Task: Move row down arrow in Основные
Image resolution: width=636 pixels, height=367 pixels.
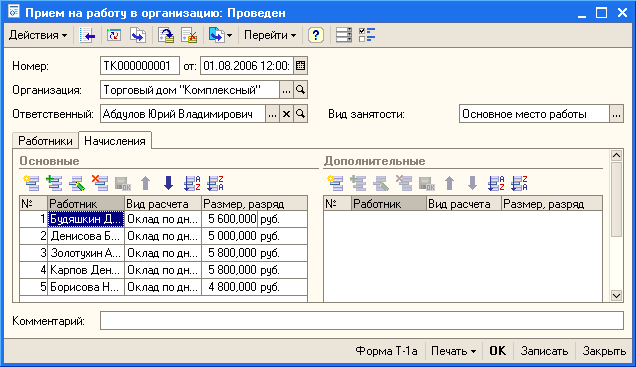Action: (168, 183)
